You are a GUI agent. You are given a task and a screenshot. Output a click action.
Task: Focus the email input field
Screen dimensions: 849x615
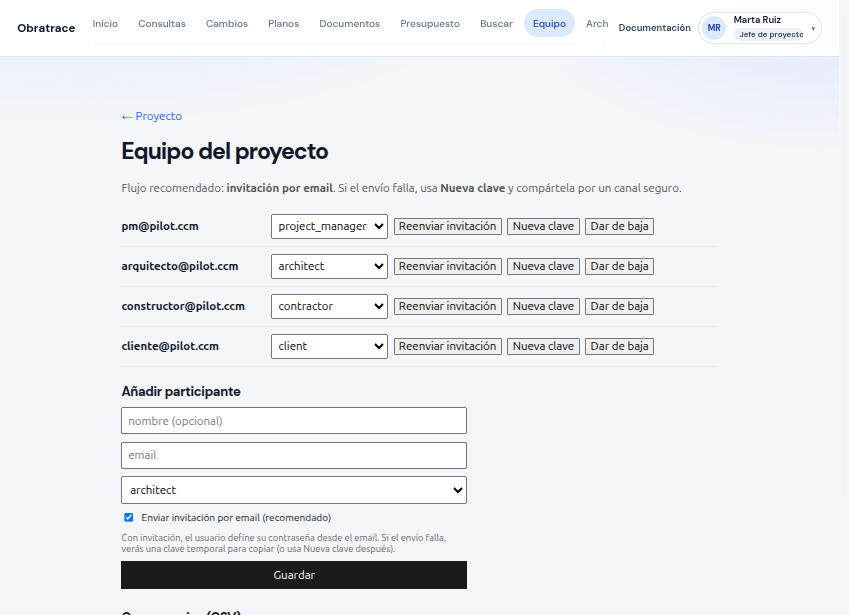294,455
